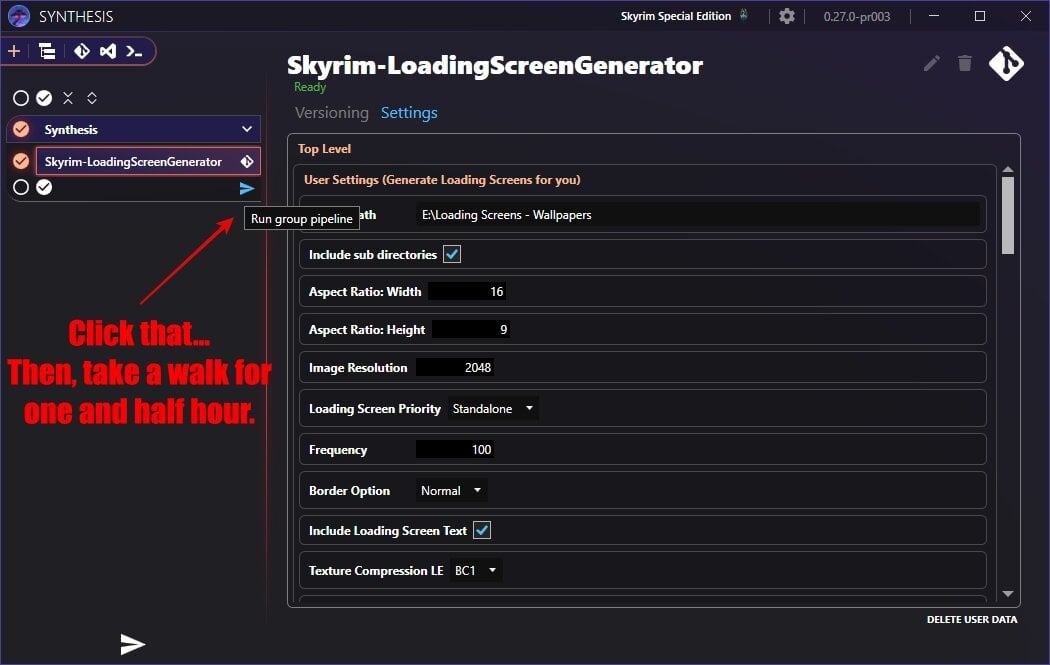Toggle the Include Loading Screen Text checkbox
Screen dimensions: 1050x665
pyautogui.click(x=482, y=530)
